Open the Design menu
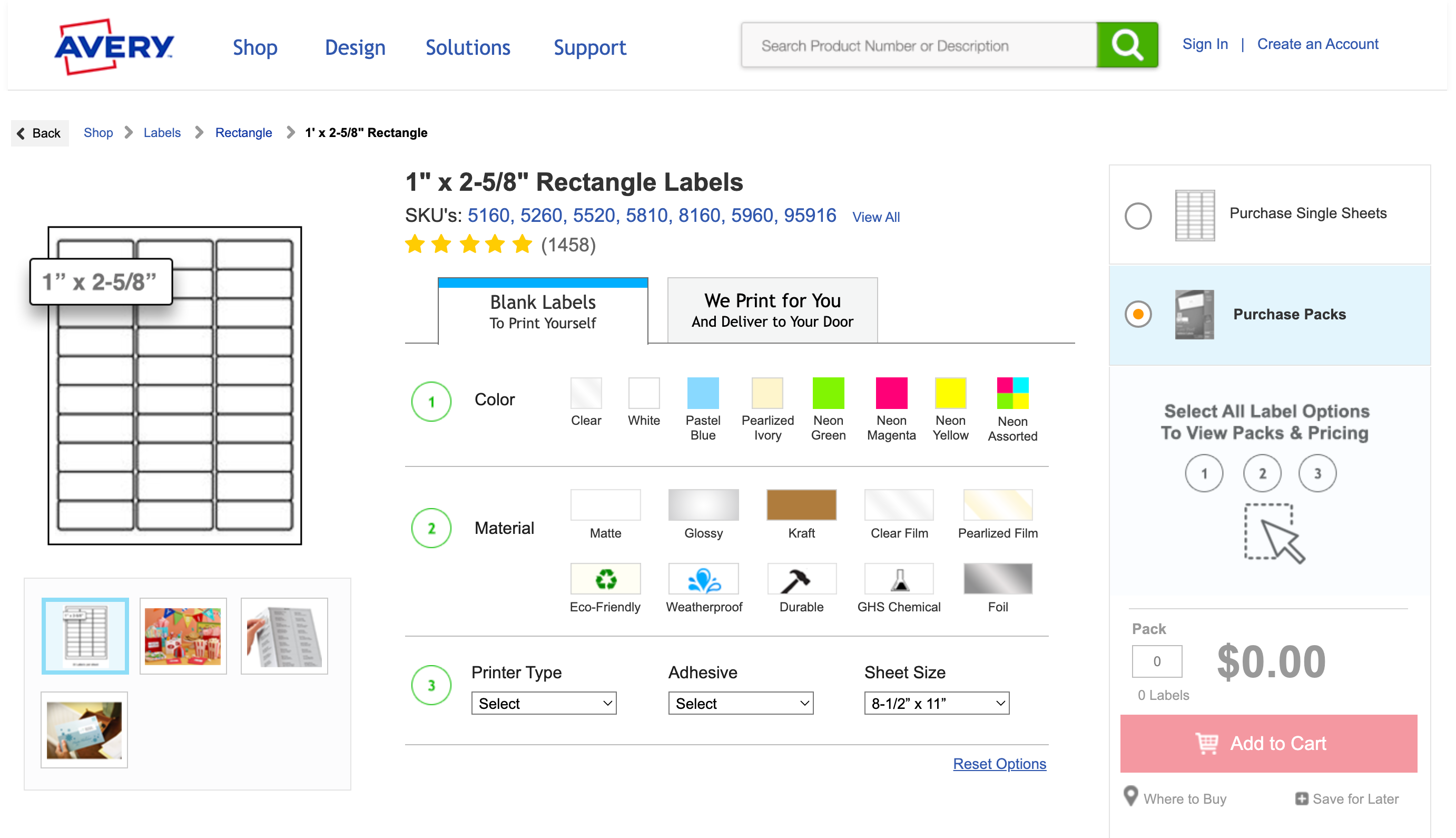Viewport: 1456px width, 838px height. pyautogui.click(x=355, y=47)
